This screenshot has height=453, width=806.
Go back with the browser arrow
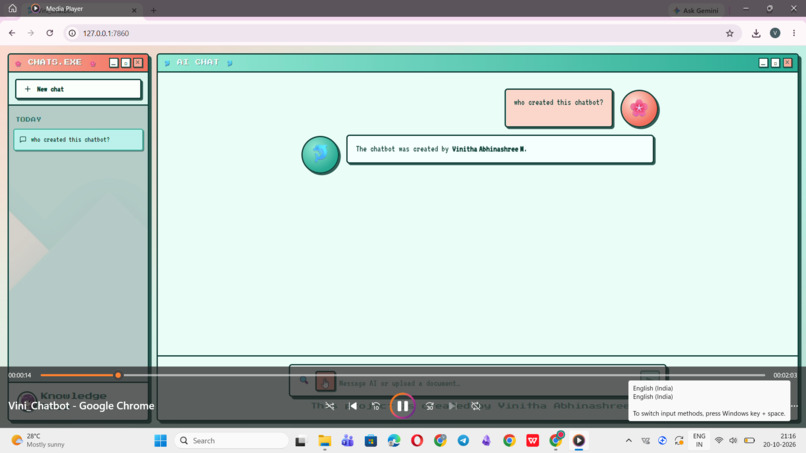pos(12,33)
